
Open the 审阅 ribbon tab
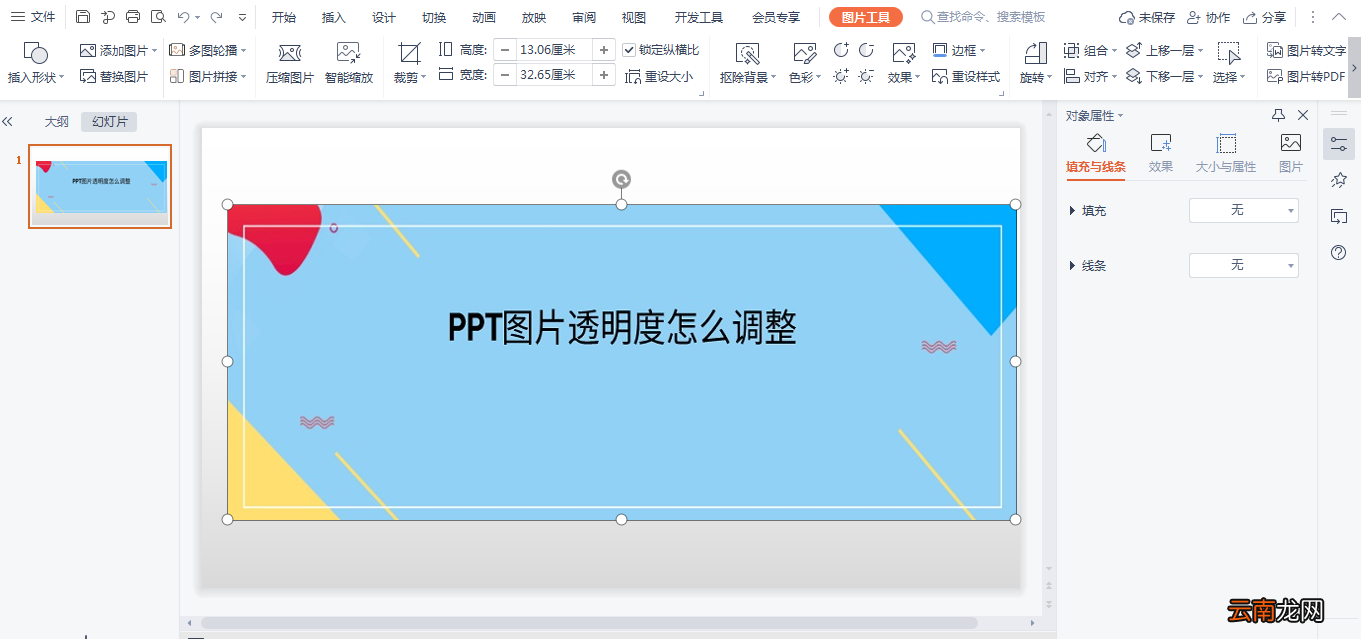[x=583, y=16]
